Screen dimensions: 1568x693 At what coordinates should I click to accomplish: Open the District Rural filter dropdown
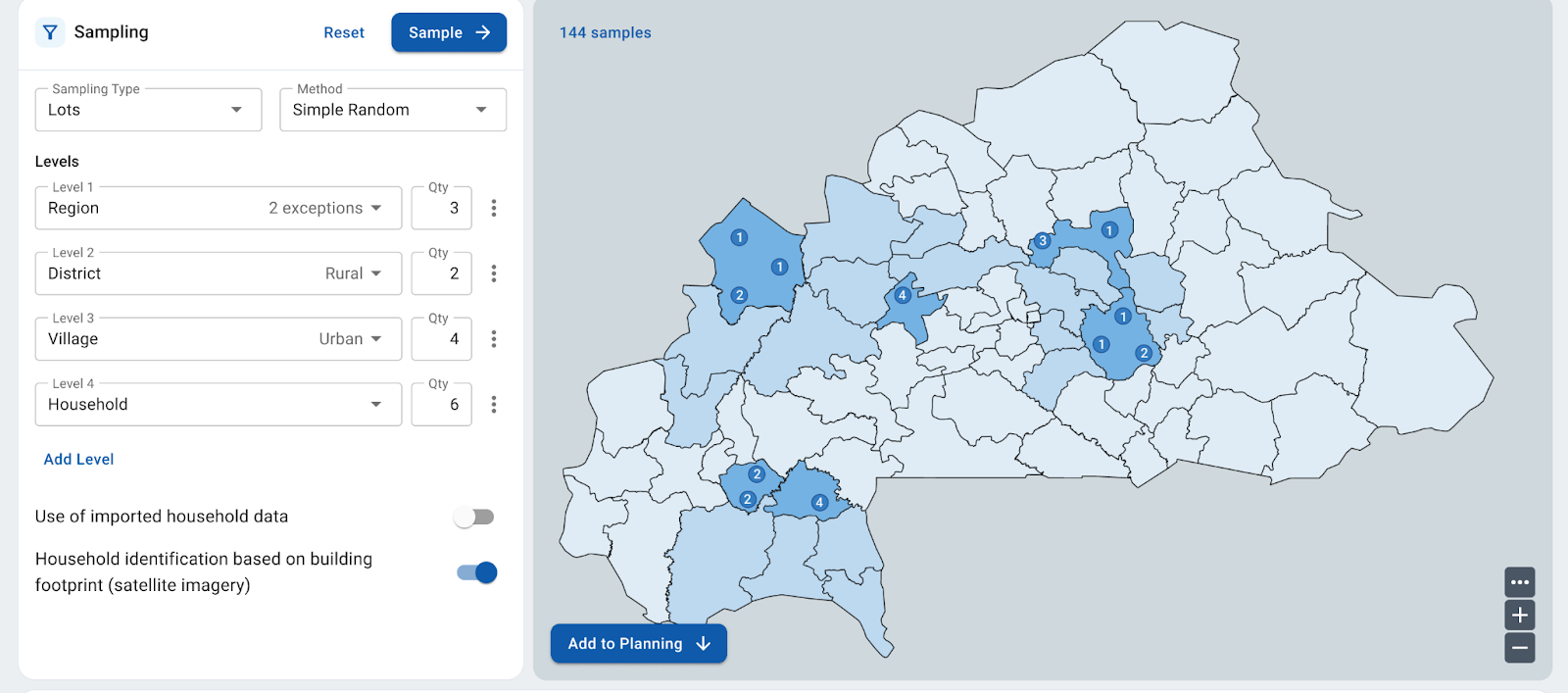pyautogui.click(x=353, y=273)
